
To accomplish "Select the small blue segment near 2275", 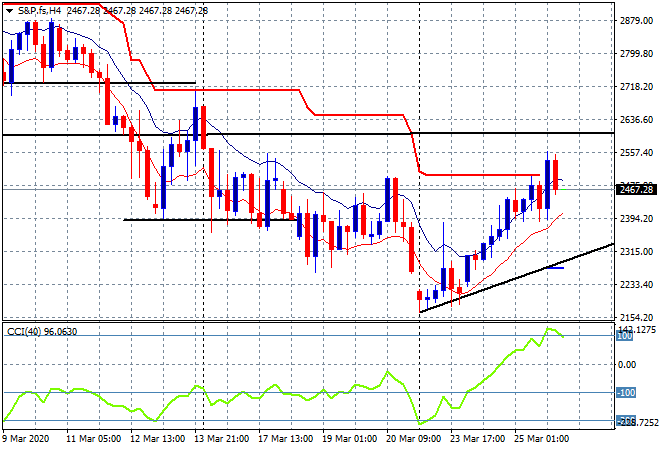I will point(554,268).
